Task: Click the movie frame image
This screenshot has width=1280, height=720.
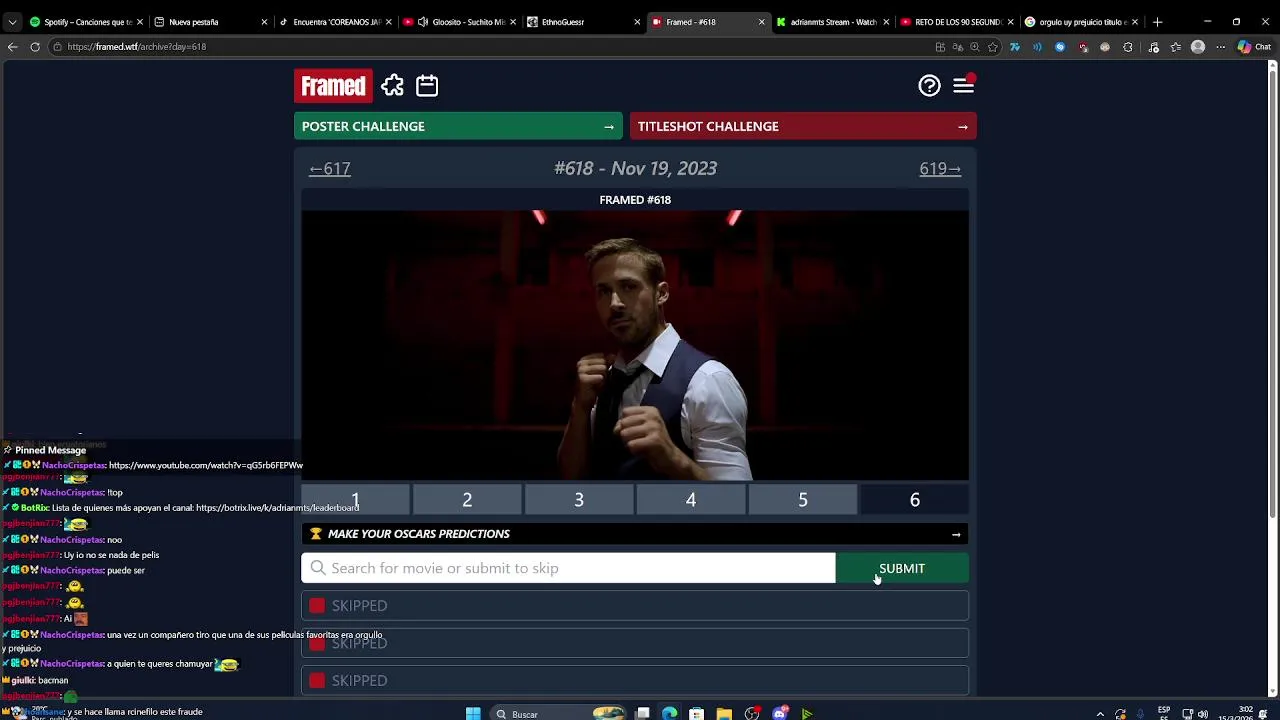Action: [x=635, y=345]
